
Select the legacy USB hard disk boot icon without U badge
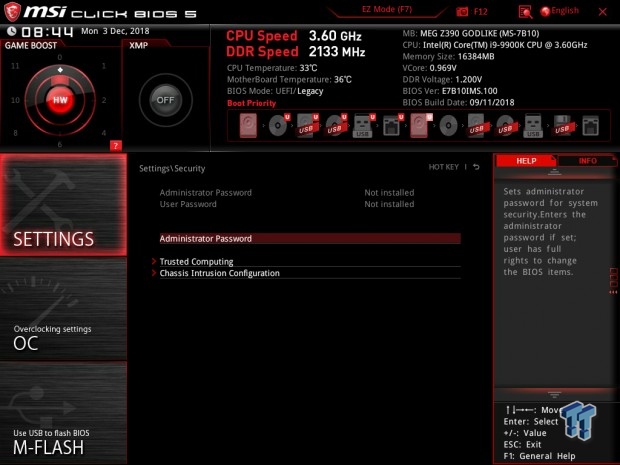pos(476,126)
